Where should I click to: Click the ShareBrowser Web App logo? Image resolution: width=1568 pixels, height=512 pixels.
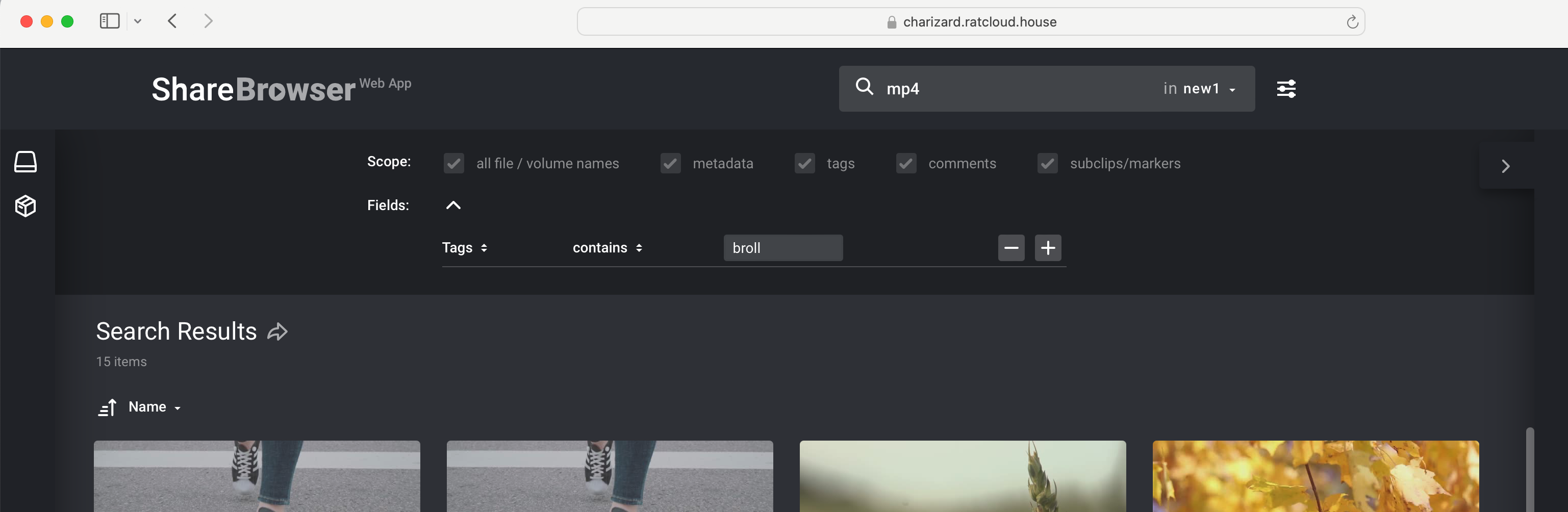281,89
